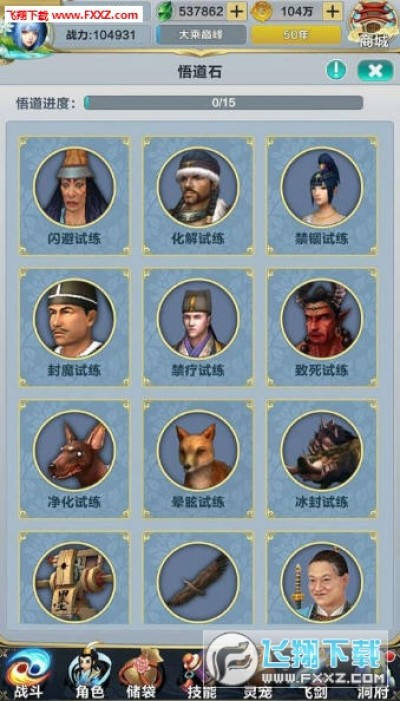
Task: Switch to the 角色 tab
Action: tap(89, 675)
